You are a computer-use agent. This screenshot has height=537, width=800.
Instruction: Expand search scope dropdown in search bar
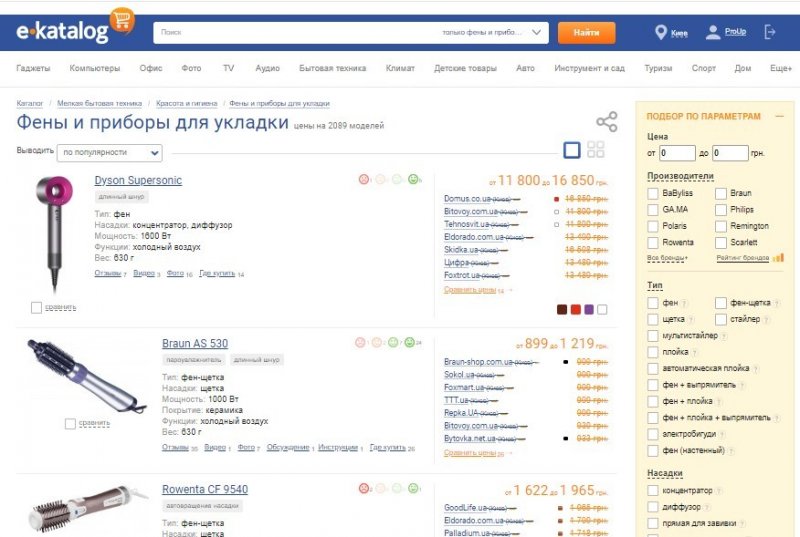(x=536, y=32)
